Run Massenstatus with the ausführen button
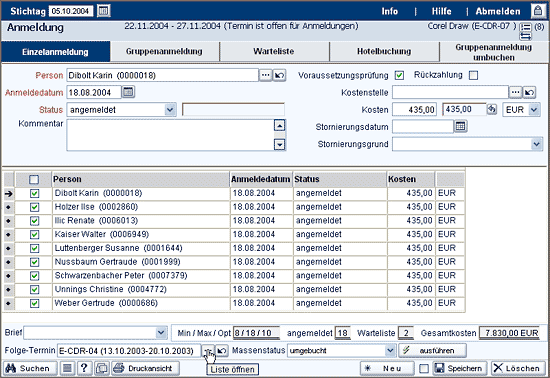Viewport: 550px width, 378px height. tap(432, 350)
